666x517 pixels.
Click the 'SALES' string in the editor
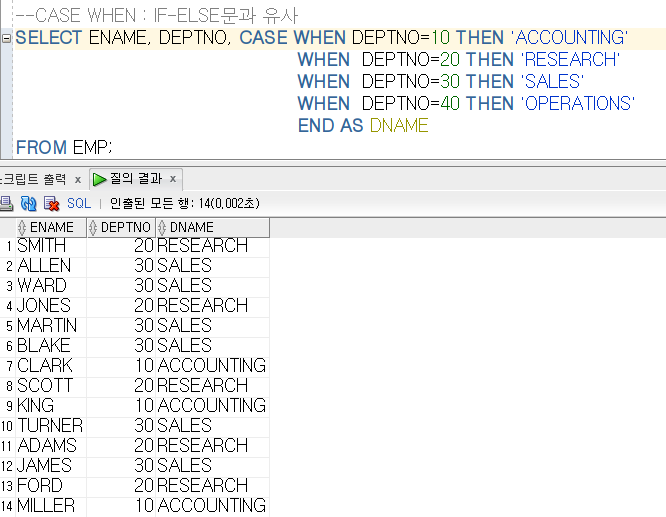pyautogui.click(x=552, y=82)
